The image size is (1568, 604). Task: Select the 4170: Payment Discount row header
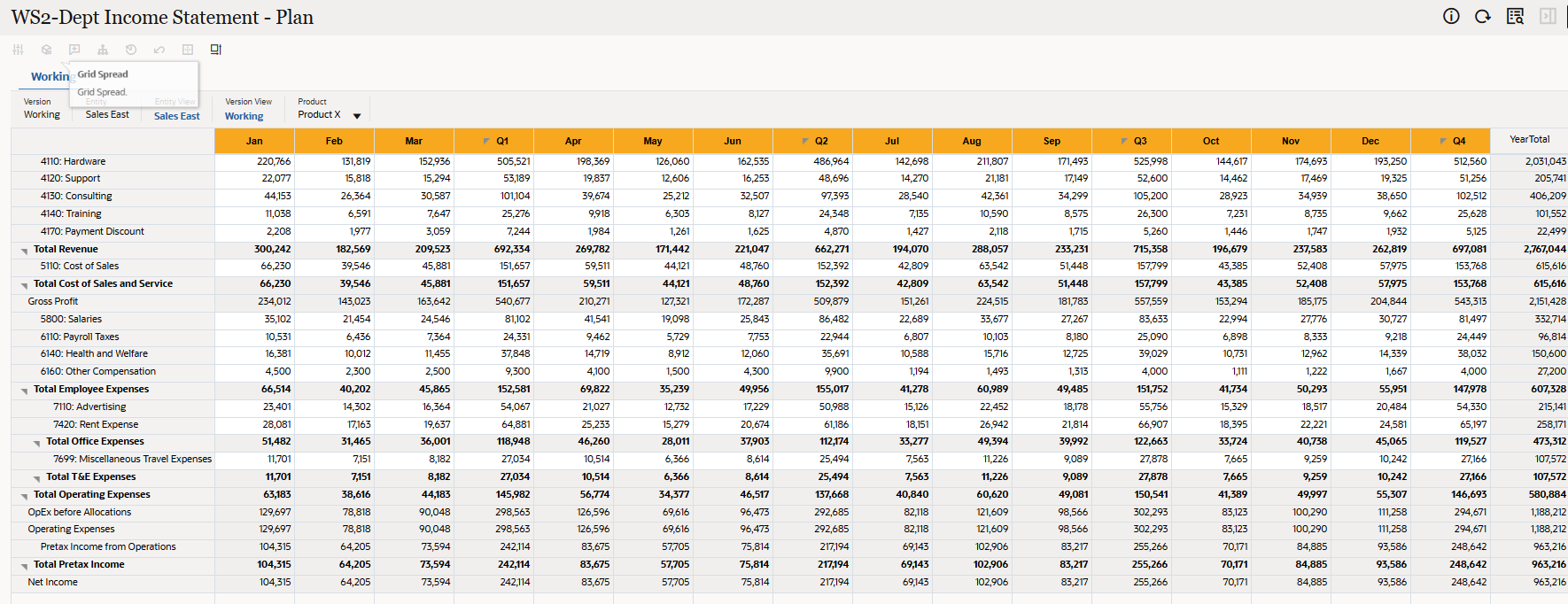113,231
